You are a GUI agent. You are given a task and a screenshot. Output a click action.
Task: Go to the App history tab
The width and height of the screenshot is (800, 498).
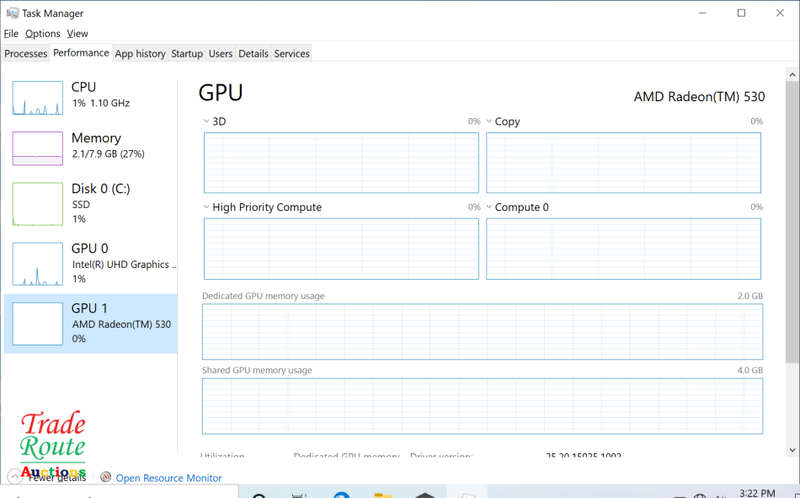140,54
